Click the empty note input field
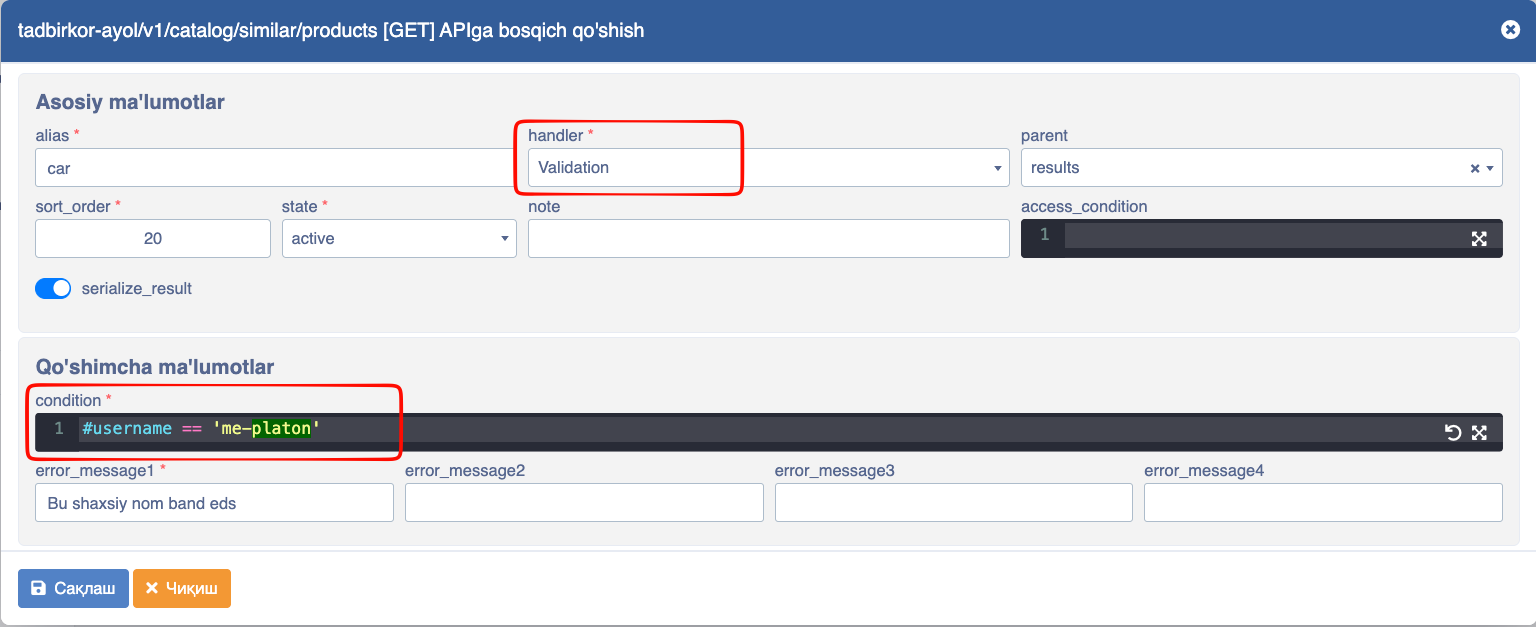1536x627 pixels. 768,239
